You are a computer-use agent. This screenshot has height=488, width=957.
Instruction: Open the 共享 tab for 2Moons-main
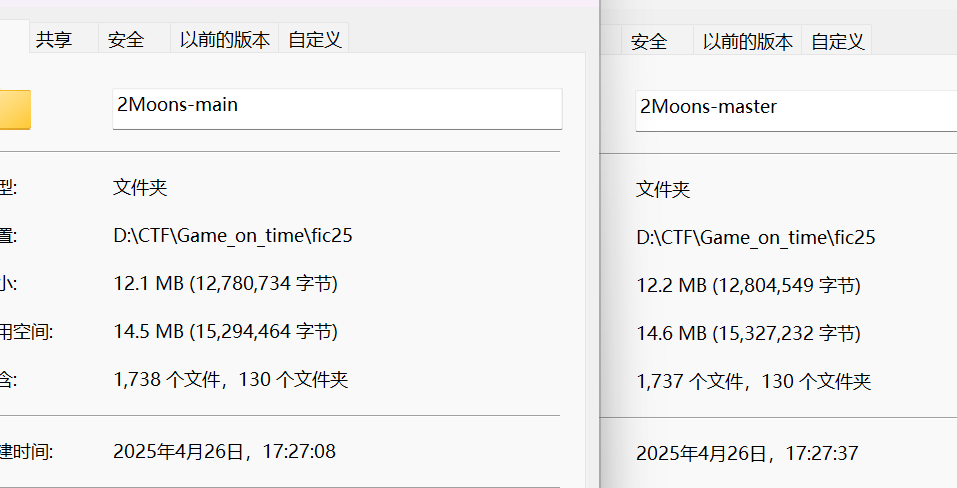point(54,40)
